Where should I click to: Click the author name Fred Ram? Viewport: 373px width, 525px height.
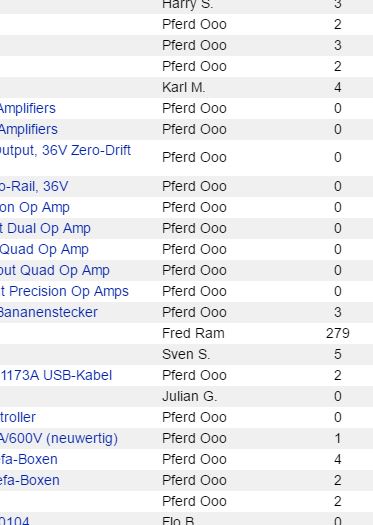[x=193, y=333]
